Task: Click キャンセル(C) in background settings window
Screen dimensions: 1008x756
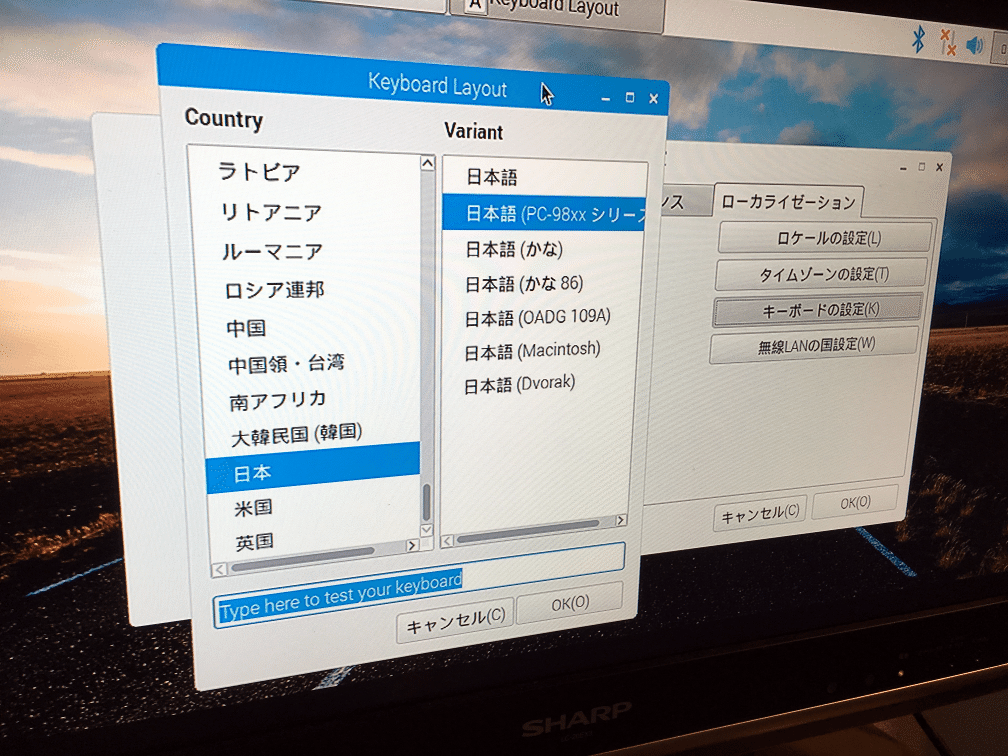Action: [760, 514]
